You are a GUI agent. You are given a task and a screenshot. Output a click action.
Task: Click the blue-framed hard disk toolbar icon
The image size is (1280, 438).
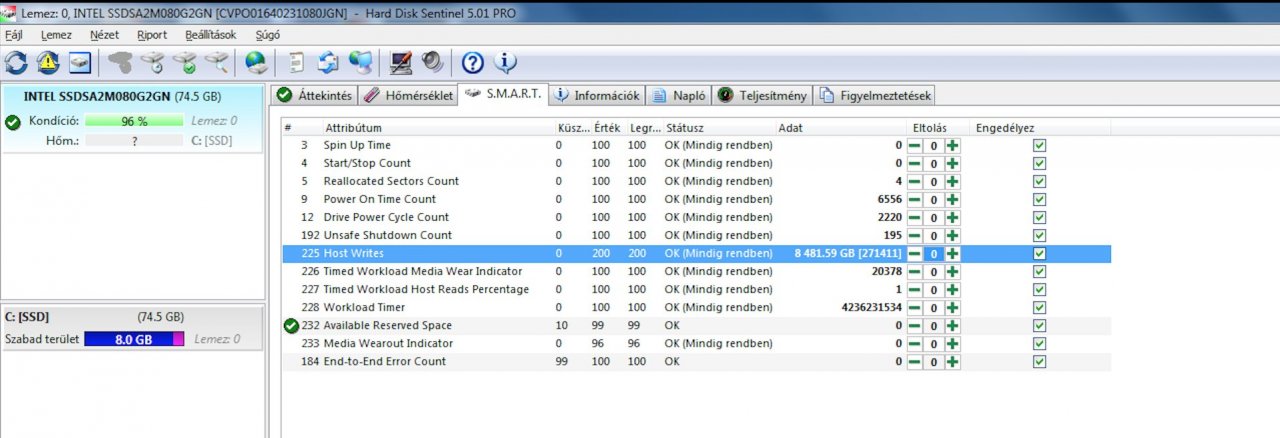(80, 63)
